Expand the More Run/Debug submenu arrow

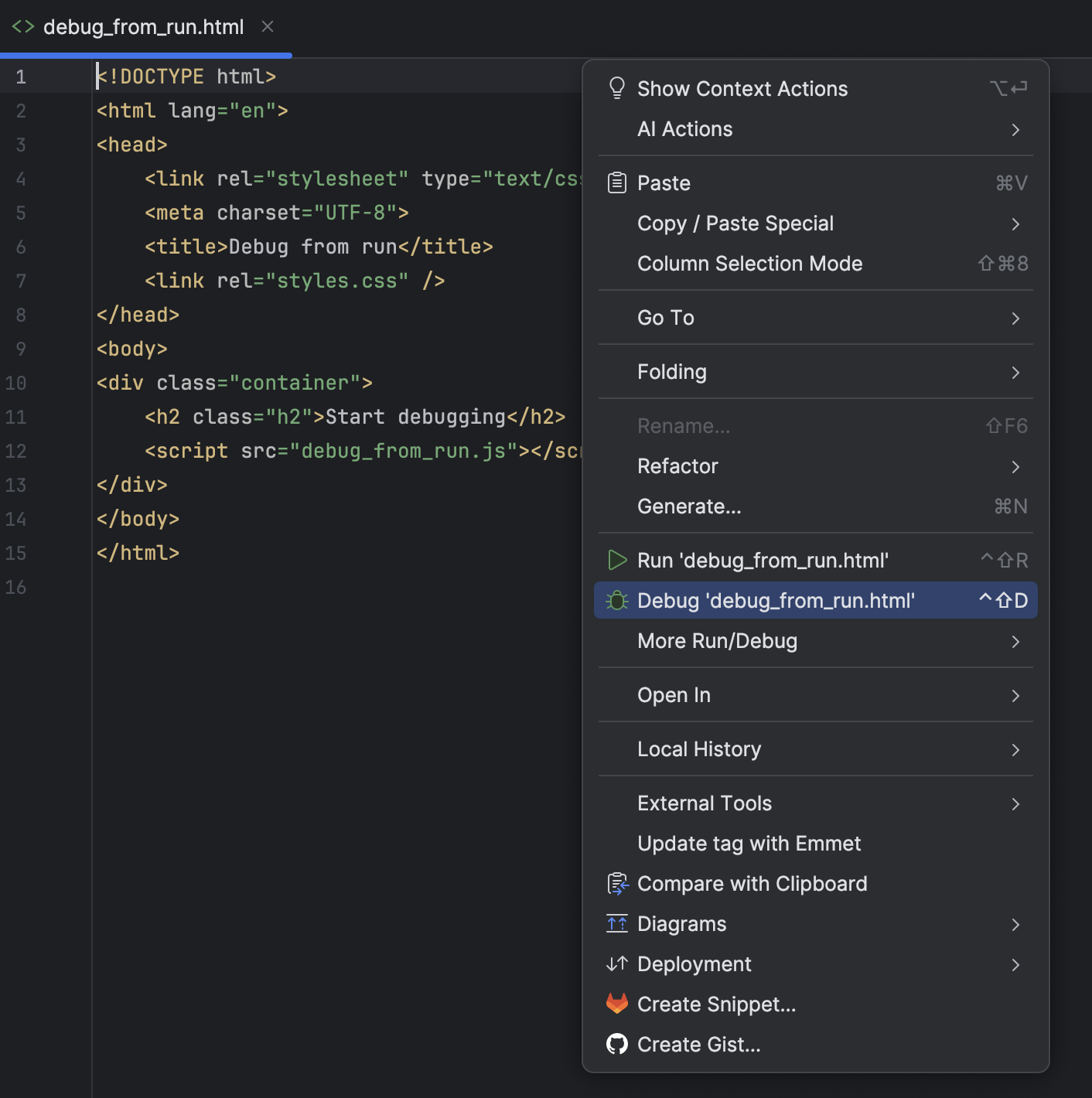pos(1015,641)
